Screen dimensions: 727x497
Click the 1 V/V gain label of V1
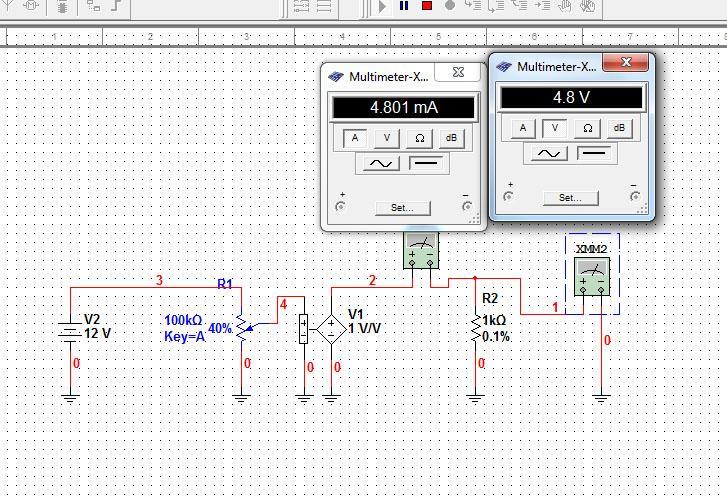pos(364,328)
